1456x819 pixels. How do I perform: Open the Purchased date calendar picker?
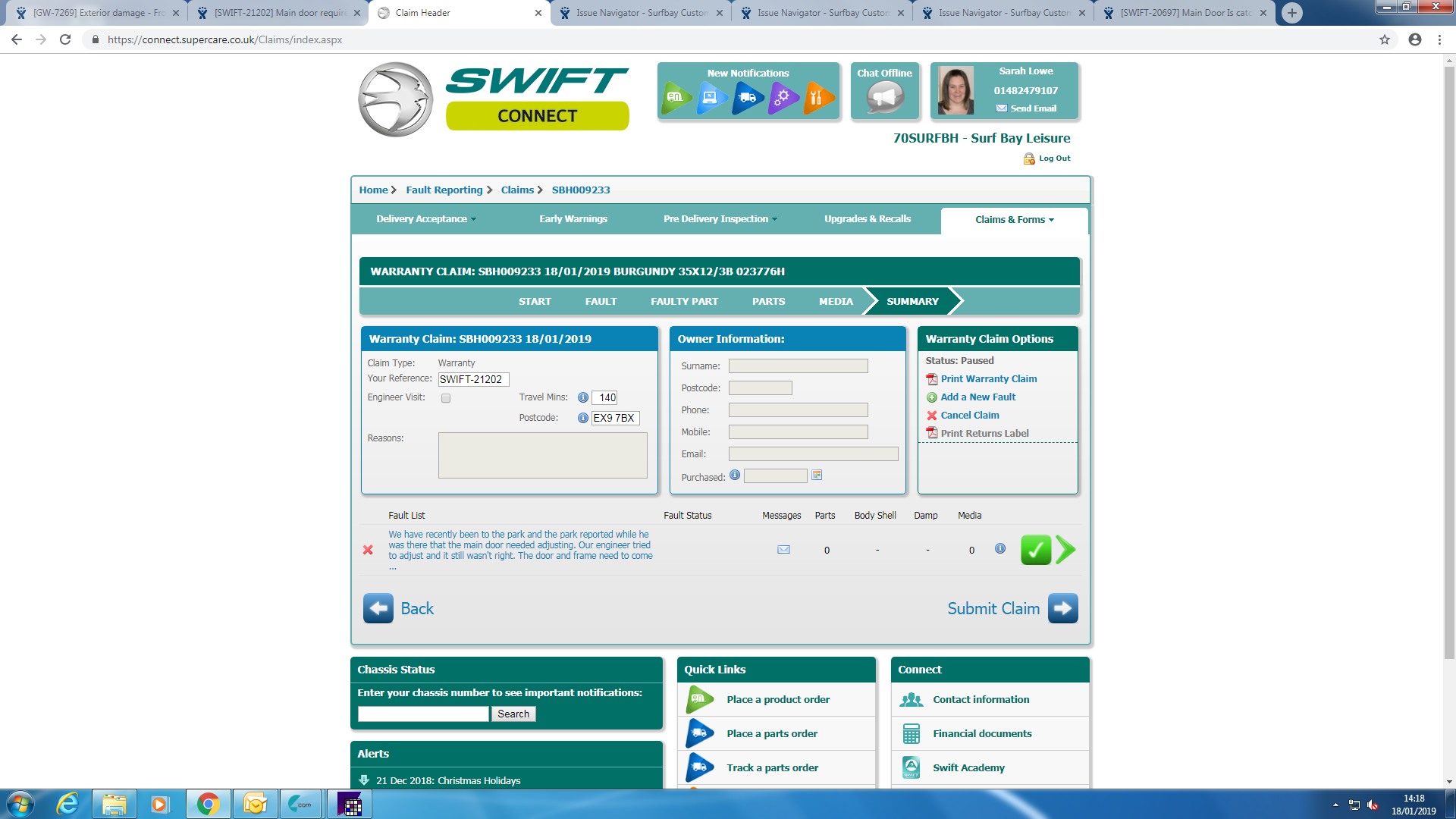817,475
